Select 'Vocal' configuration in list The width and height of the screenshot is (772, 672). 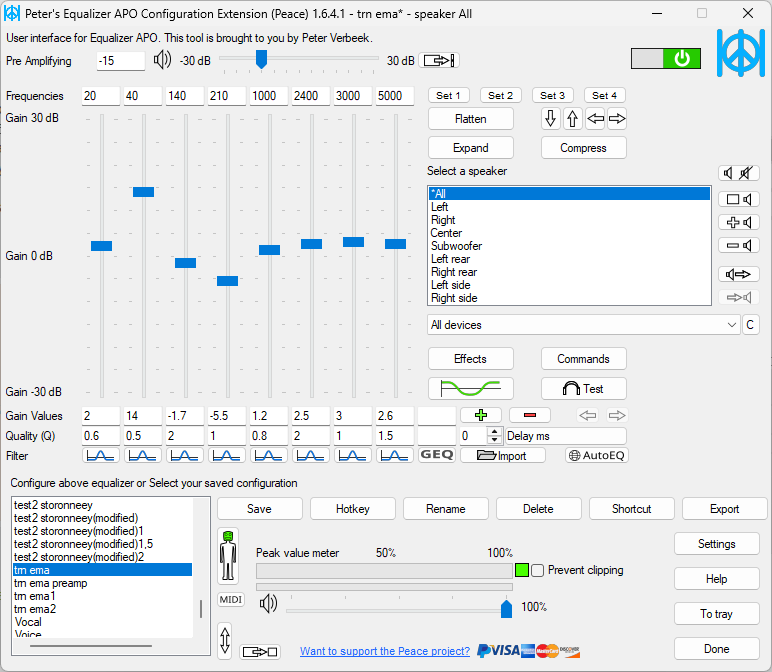(x=102, y=622)
